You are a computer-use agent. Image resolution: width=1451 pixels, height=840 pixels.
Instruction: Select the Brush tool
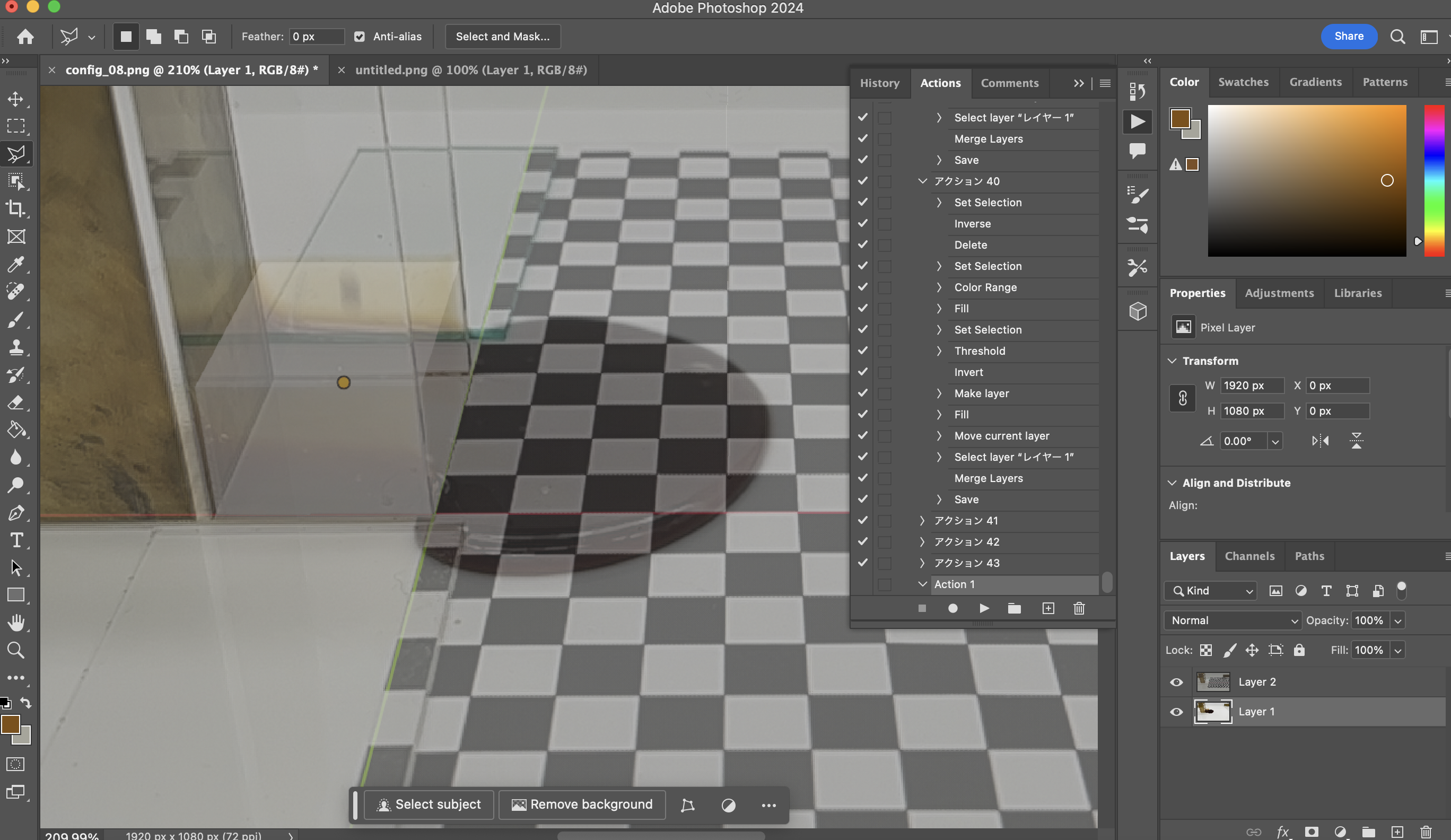click(15, 320)
